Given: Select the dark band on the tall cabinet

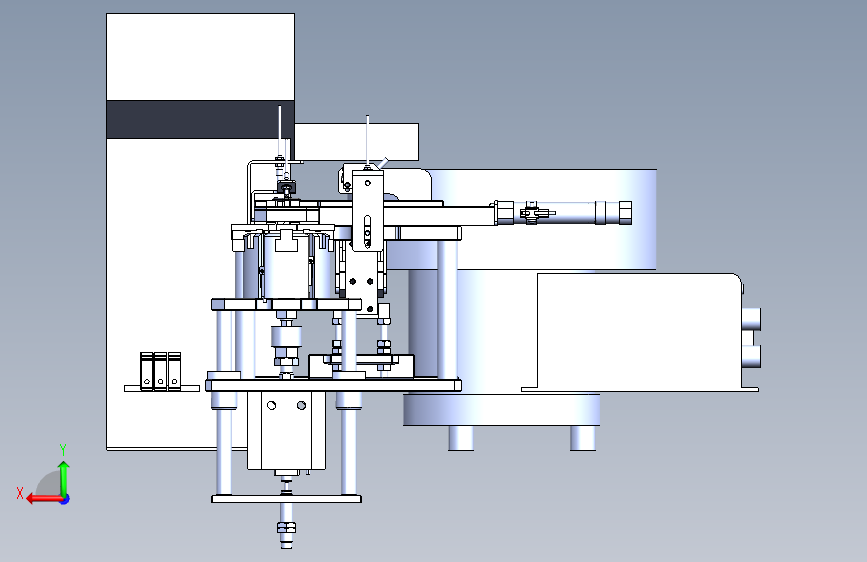Looking at the screenshot, I should coord(200,119).
